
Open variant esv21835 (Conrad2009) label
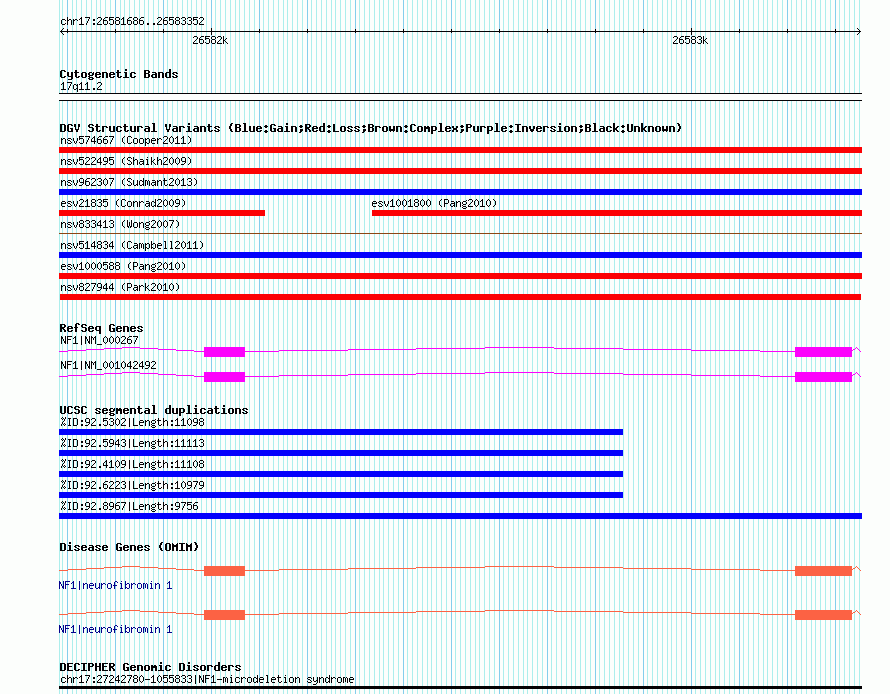[123, 203]
